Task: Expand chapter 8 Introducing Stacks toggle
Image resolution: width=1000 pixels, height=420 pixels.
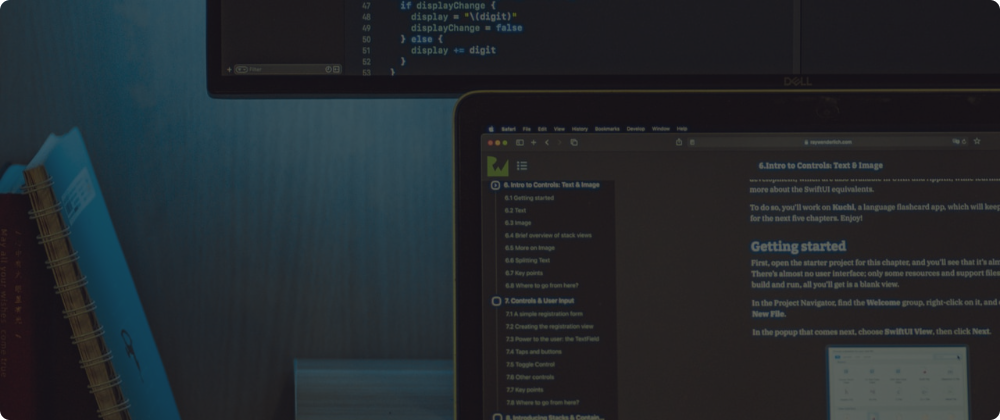Action: 497,417
